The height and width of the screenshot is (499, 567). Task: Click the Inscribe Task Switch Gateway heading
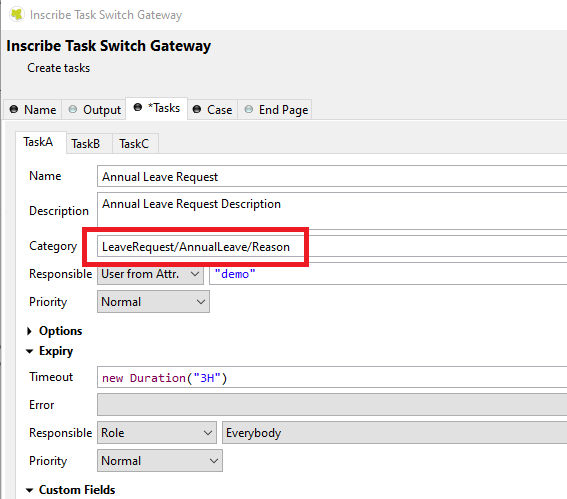pyautogui.click(x=108, y=46)
